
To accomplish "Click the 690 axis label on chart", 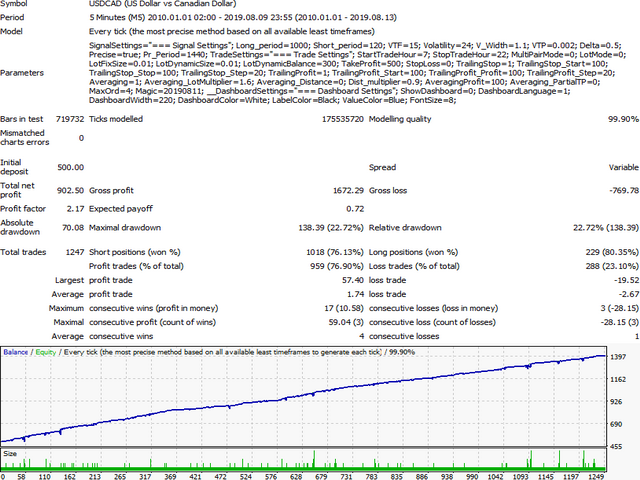I will [616, 424].
